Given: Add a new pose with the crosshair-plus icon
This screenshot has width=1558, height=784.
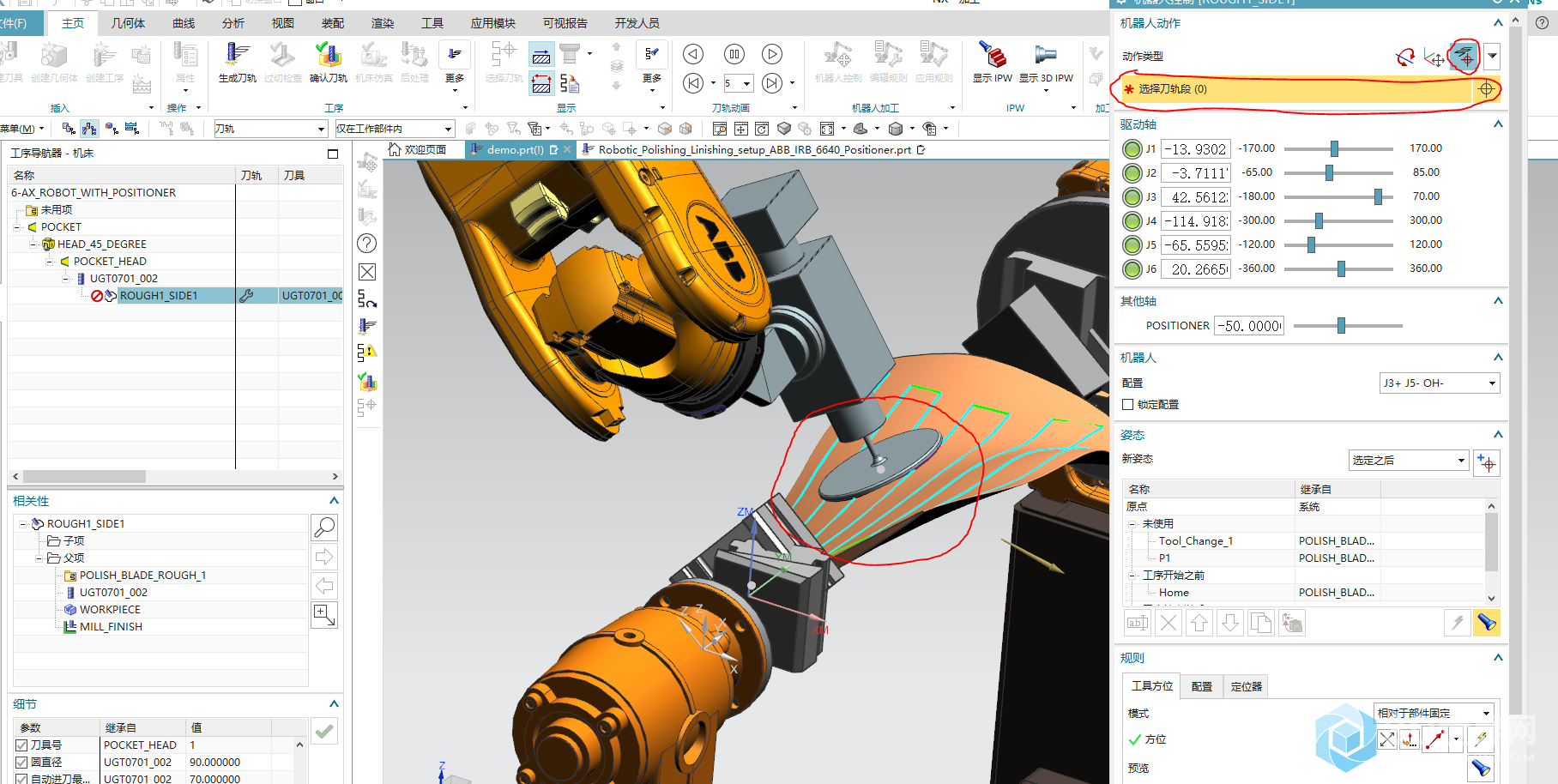Looking at the screenshot, I should pos(1487,462).
